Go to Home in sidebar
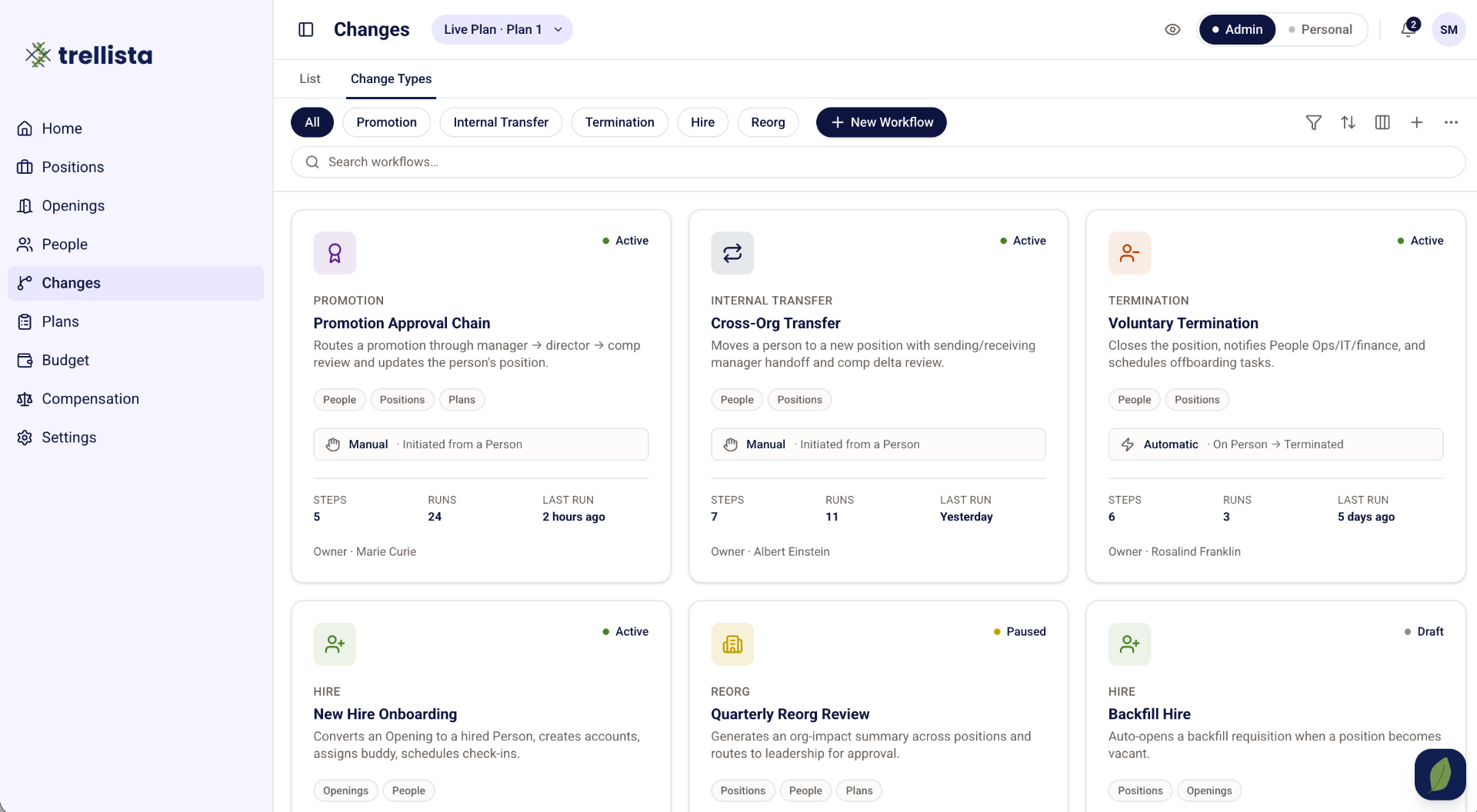This screenshot has width=1477, height=812. 135,128
